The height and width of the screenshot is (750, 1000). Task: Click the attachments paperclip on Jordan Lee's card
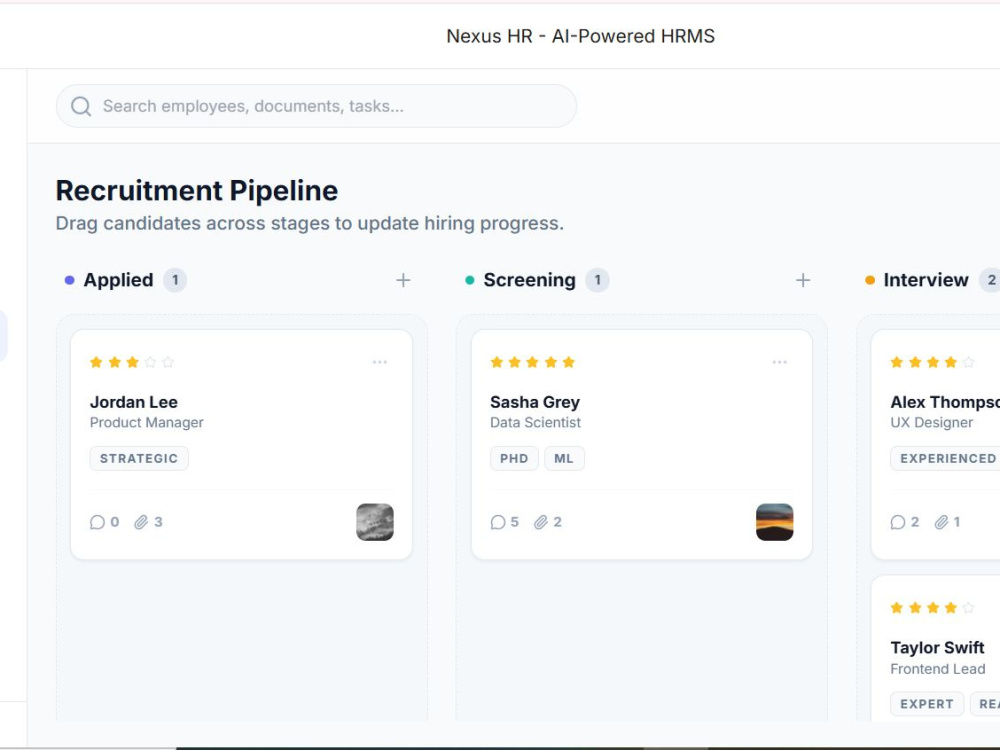pos(141,522)
